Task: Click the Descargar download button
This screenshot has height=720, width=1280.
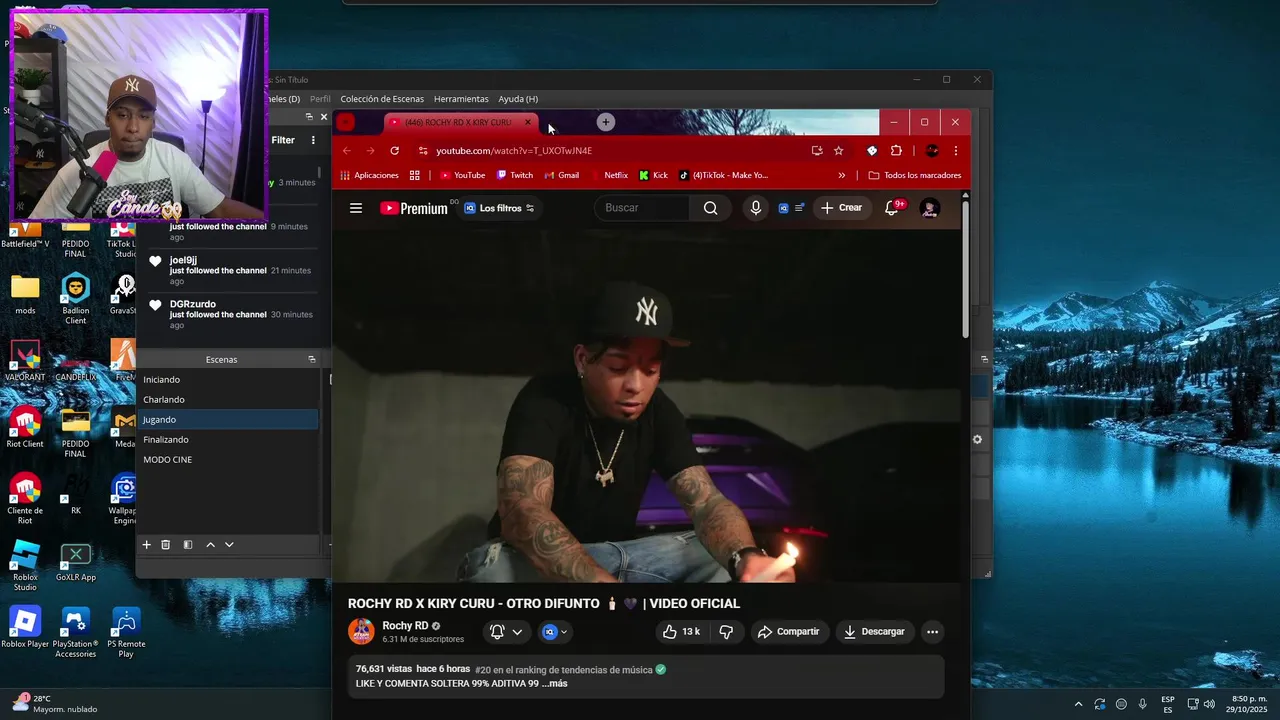Action: tap(874, 632)
